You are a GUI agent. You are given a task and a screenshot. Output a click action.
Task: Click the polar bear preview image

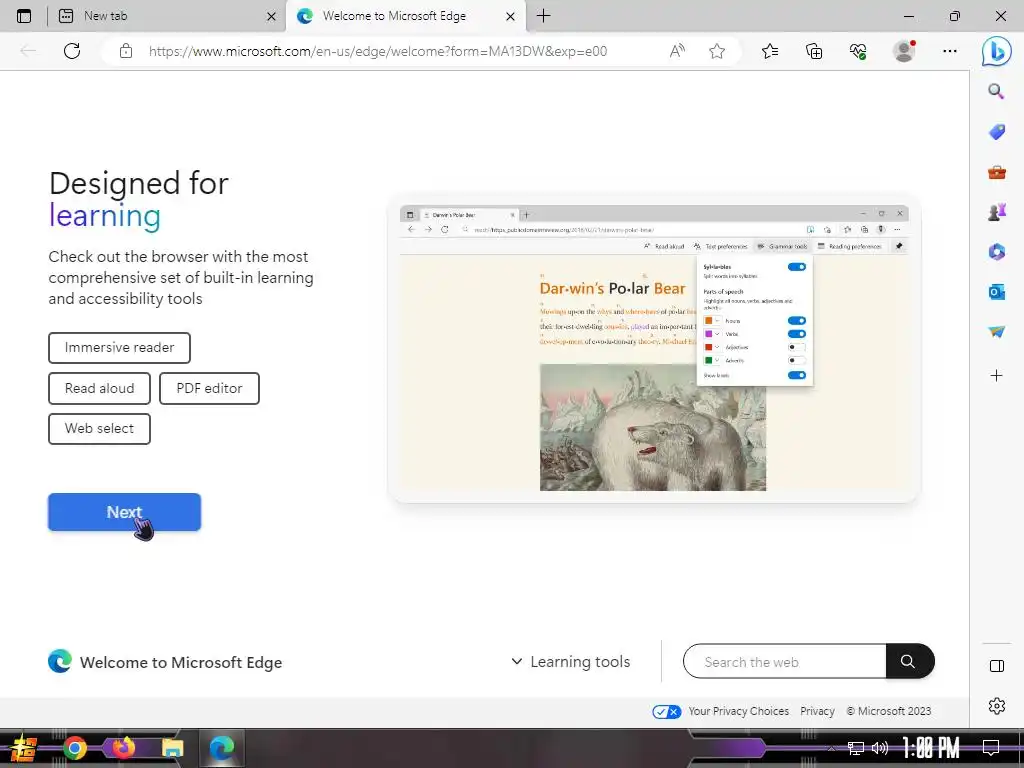click(652, 427)
